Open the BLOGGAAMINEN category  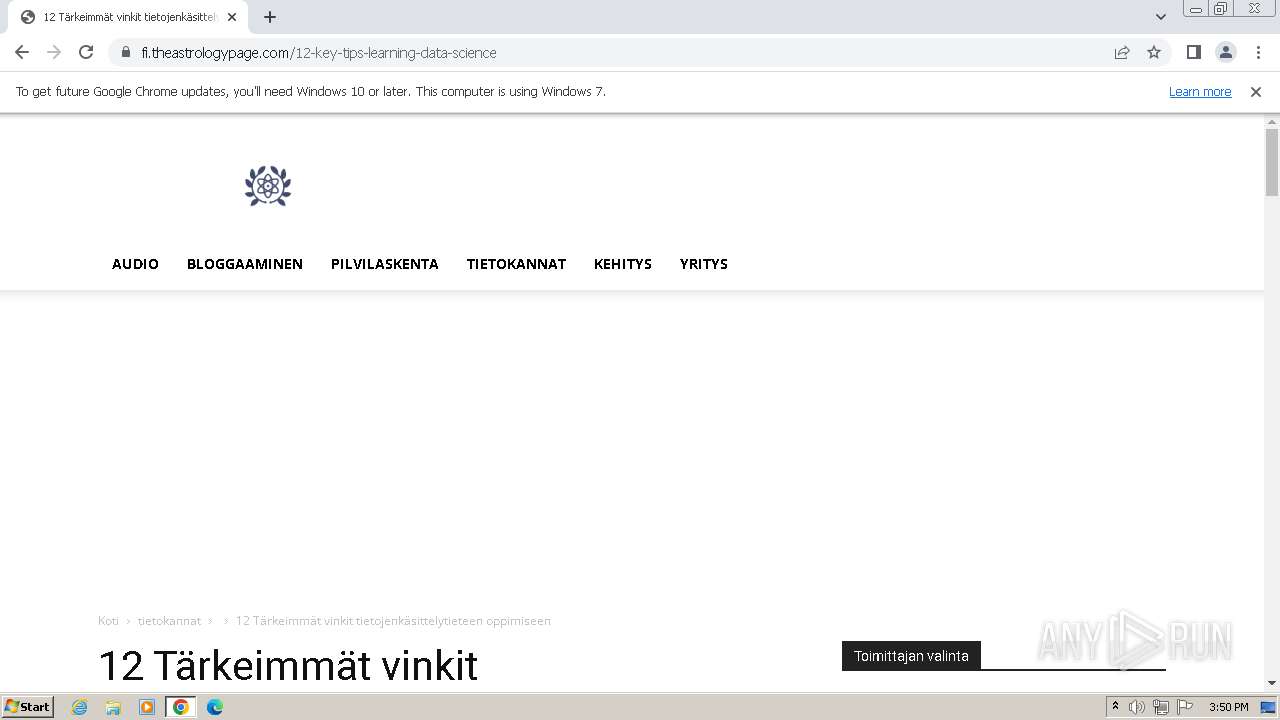pos(245,264)
